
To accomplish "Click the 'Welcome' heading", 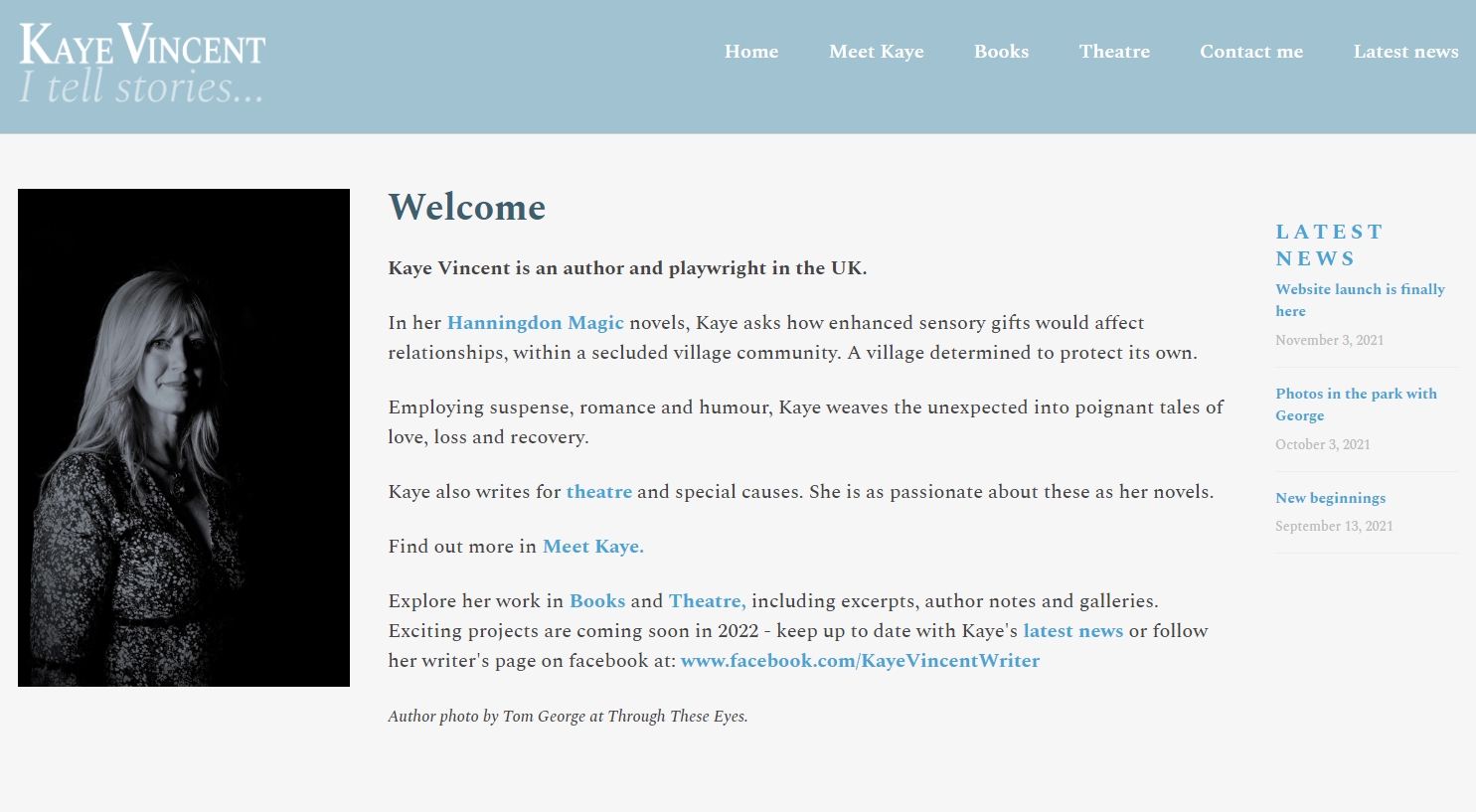I will [x=467, y=207].
